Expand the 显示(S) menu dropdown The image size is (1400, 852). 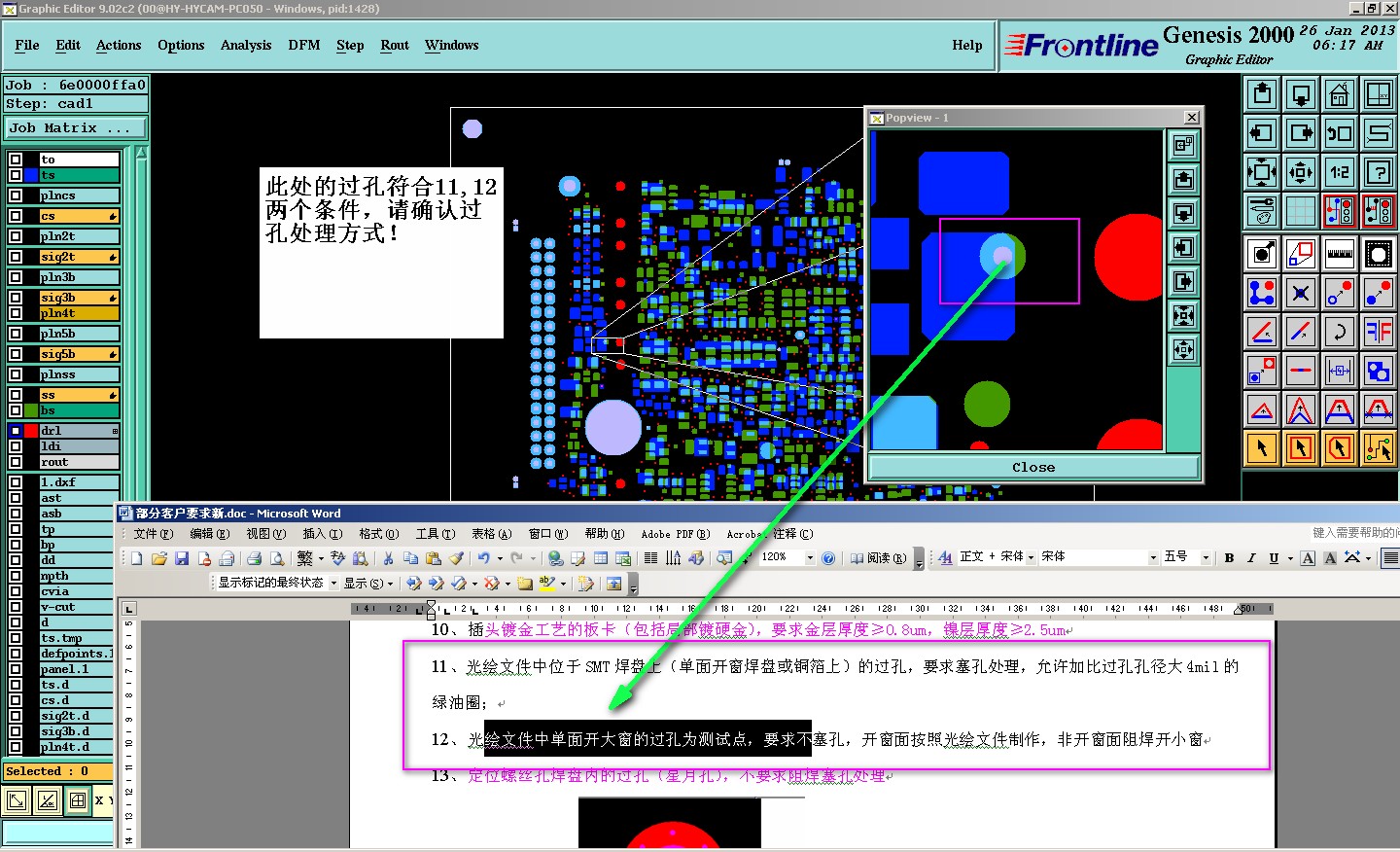click(369, 584)
